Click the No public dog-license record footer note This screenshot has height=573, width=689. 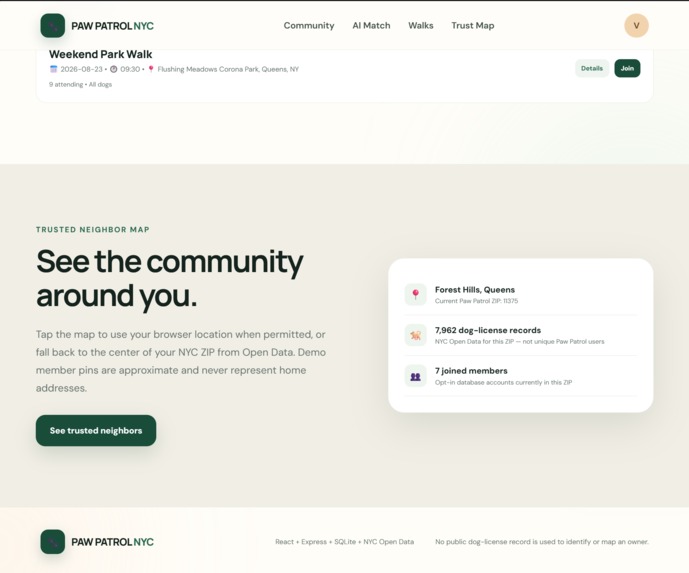tap(542, 542)
